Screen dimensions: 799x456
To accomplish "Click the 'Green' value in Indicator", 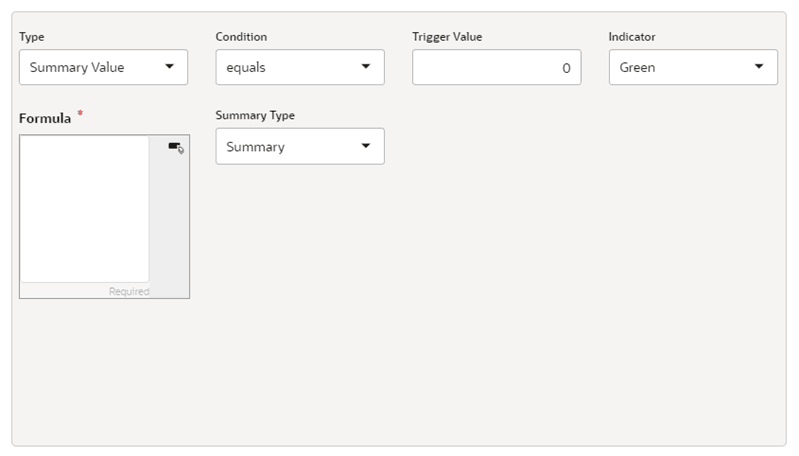I will point(638,68).
